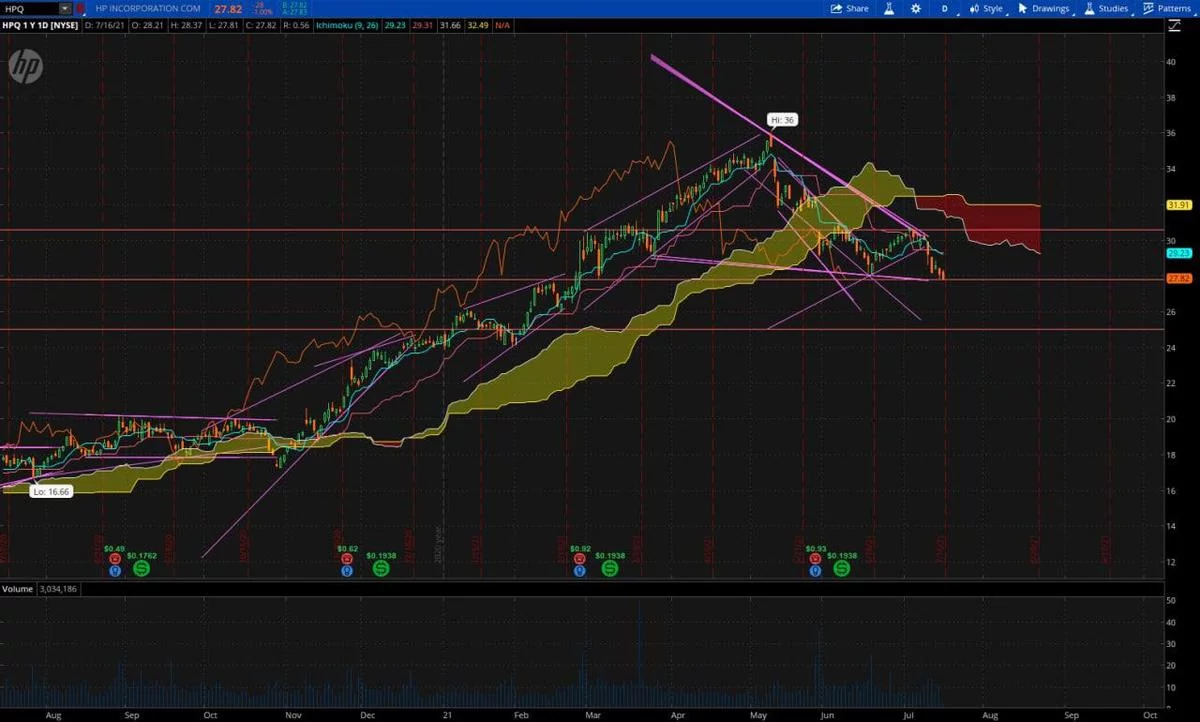1200x722 pixels.
Task: Click the HPQ symbol input field
Action: pyautogui.click(x=30, y=8)
